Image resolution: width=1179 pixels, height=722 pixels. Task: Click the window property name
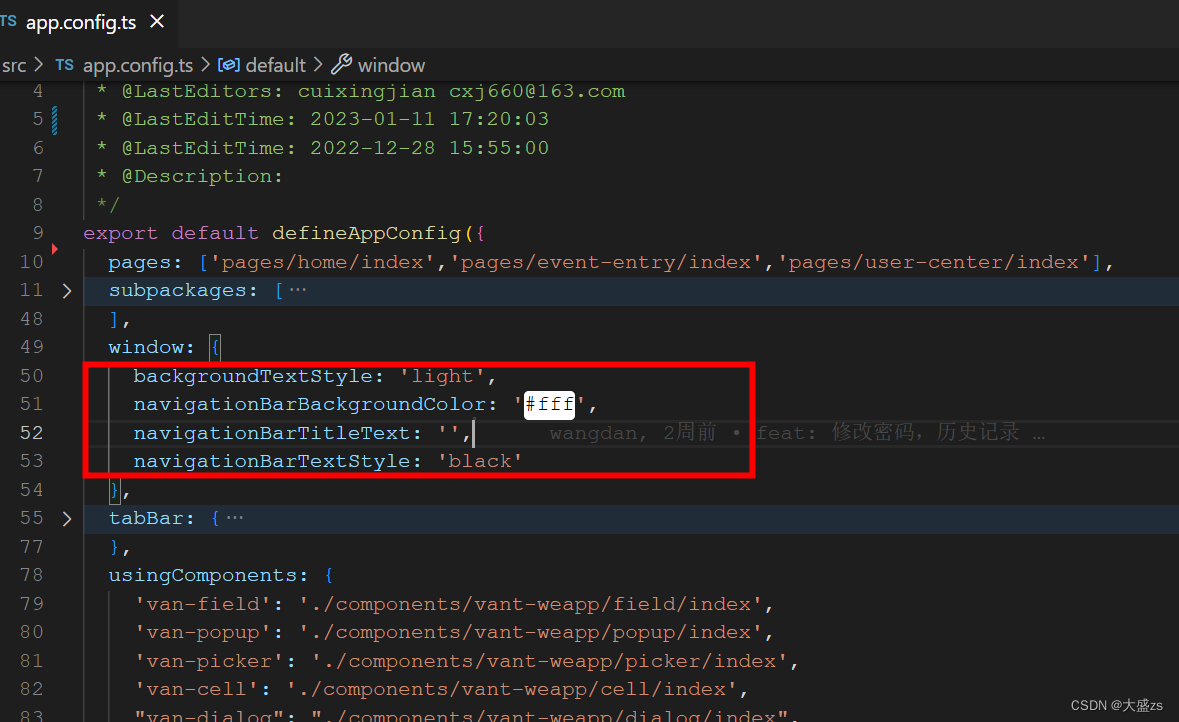(145, 347)
